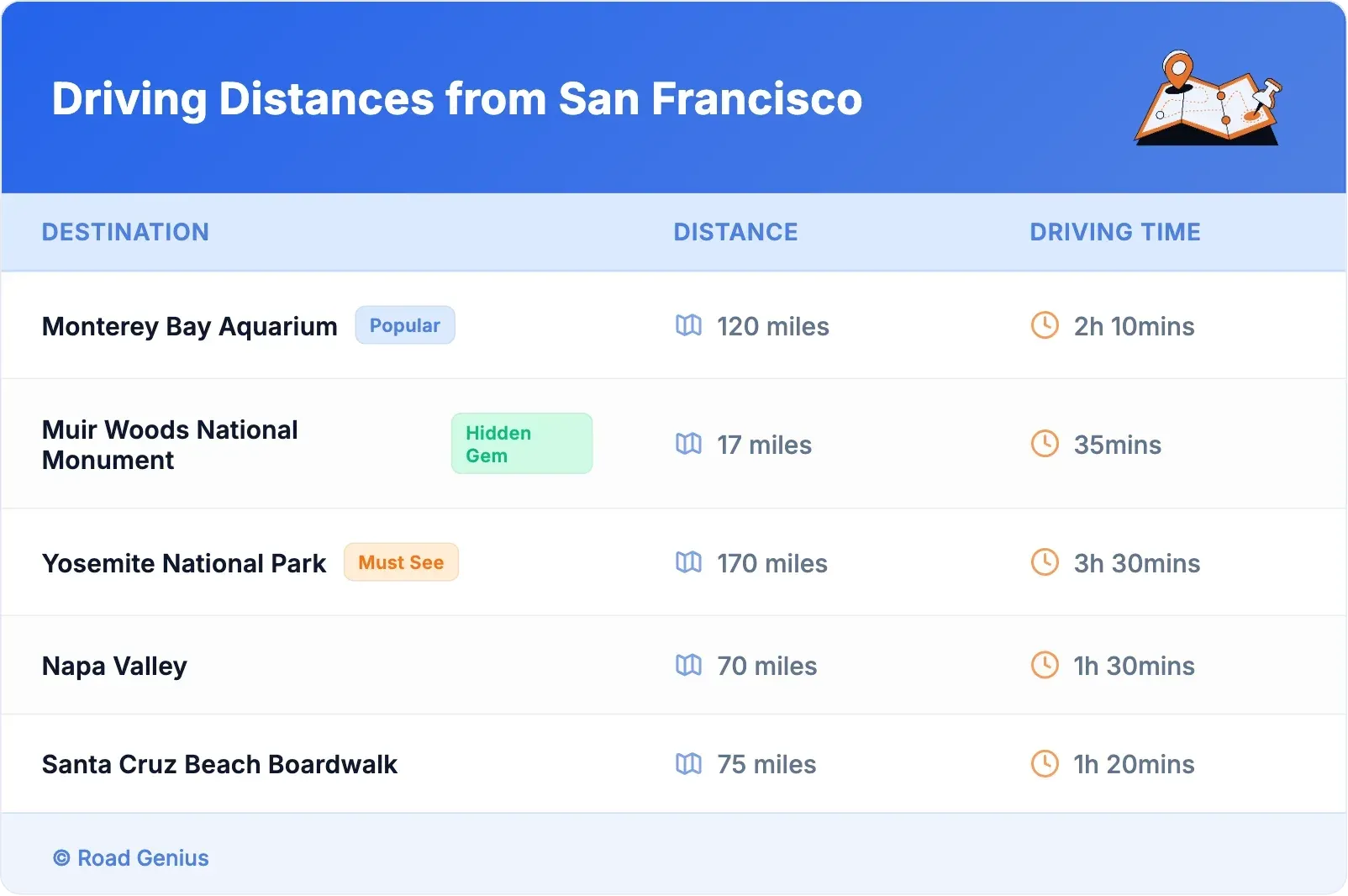This screenshot has height=896, width=1348.
Task: Click the 70 miles distance value
Action: pyautogui.click(x=767, y=666)
